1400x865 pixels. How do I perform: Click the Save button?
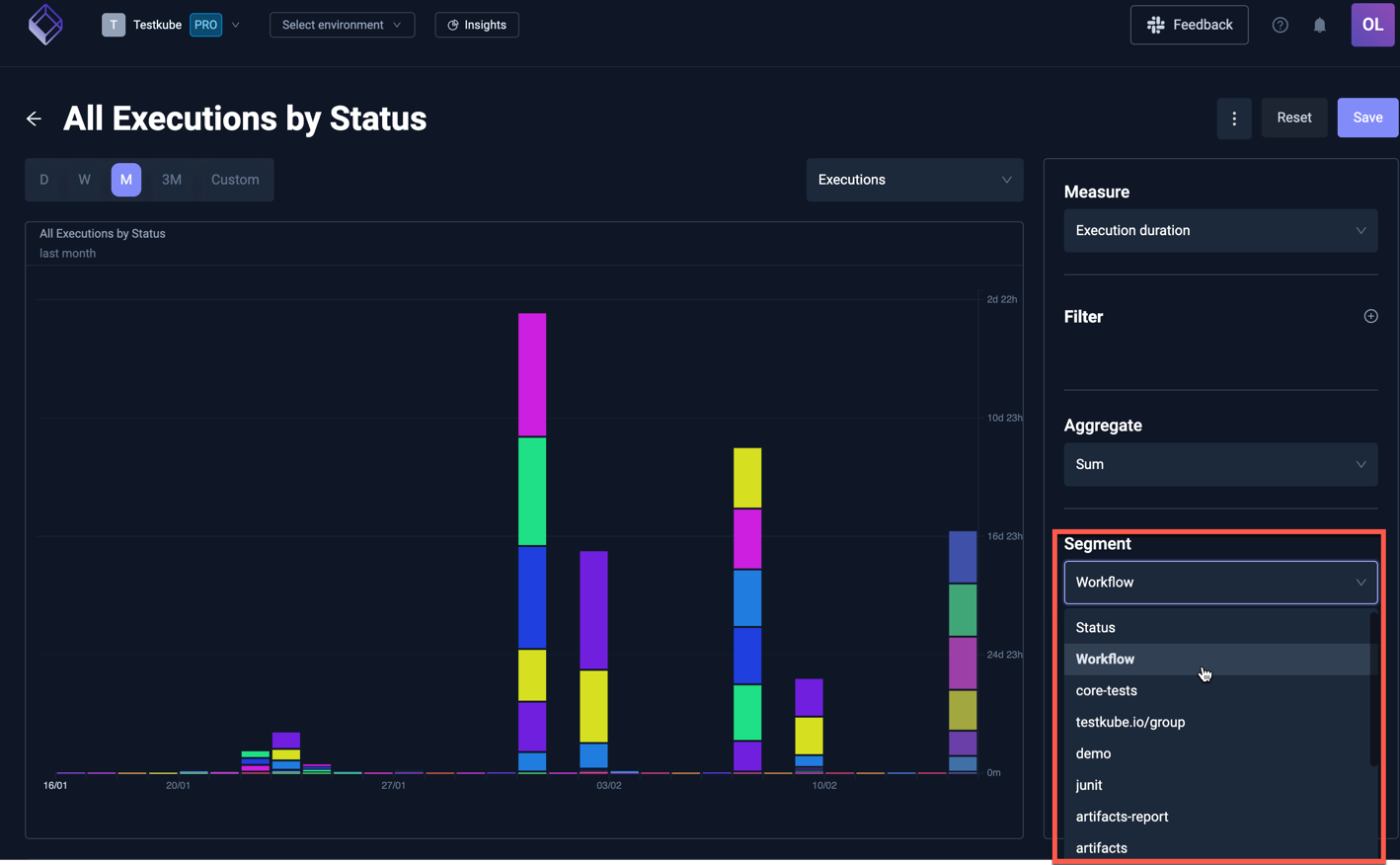point(1367,117)
